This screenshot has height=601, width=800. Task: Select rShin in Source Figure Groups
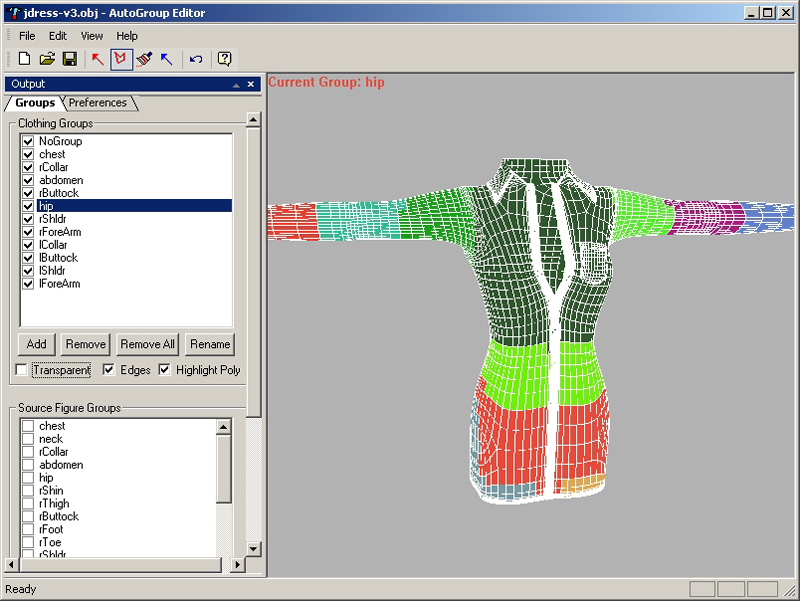[x=51, y=491]
